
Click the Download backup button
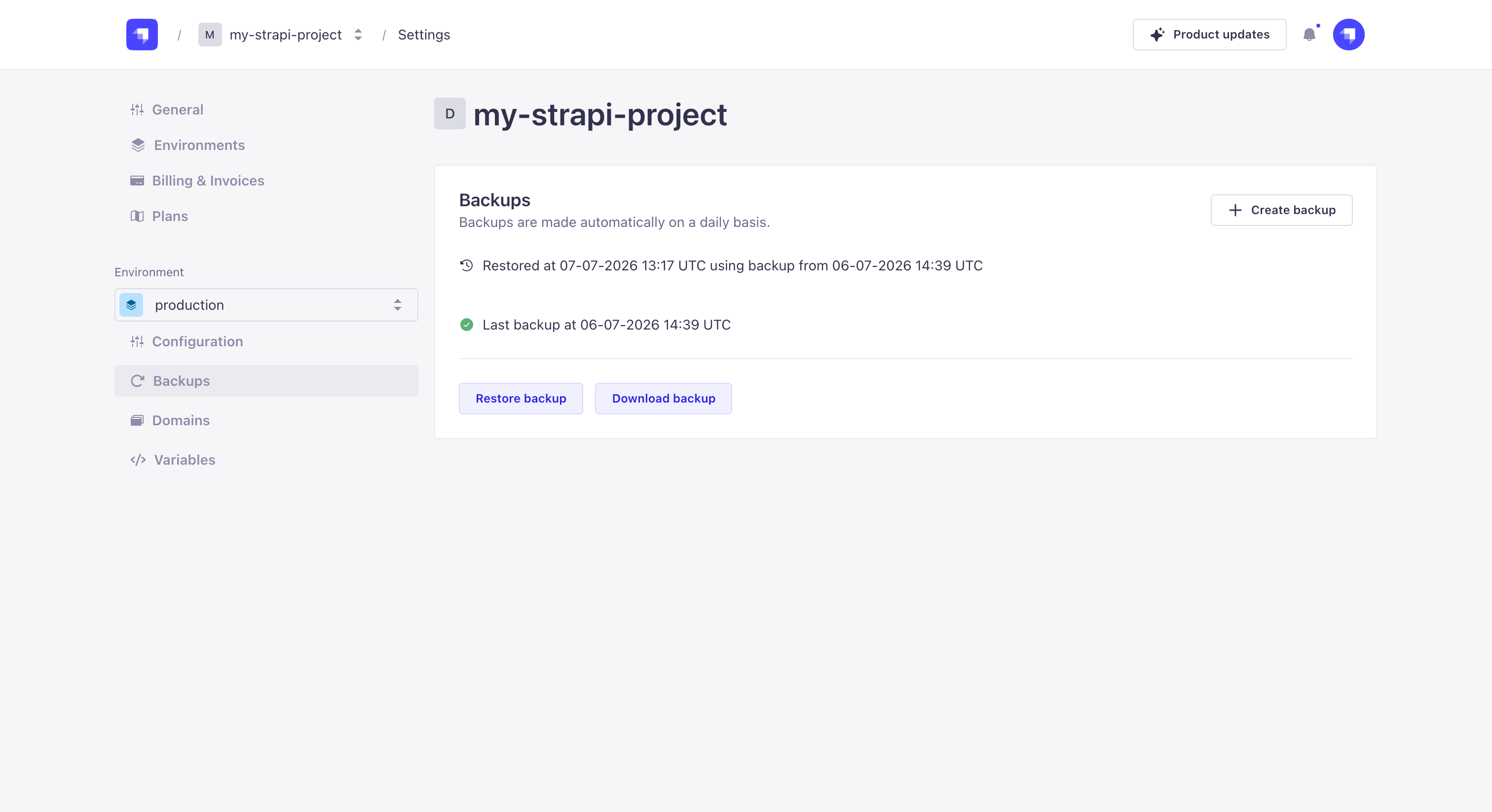click(x=663, y=399)
